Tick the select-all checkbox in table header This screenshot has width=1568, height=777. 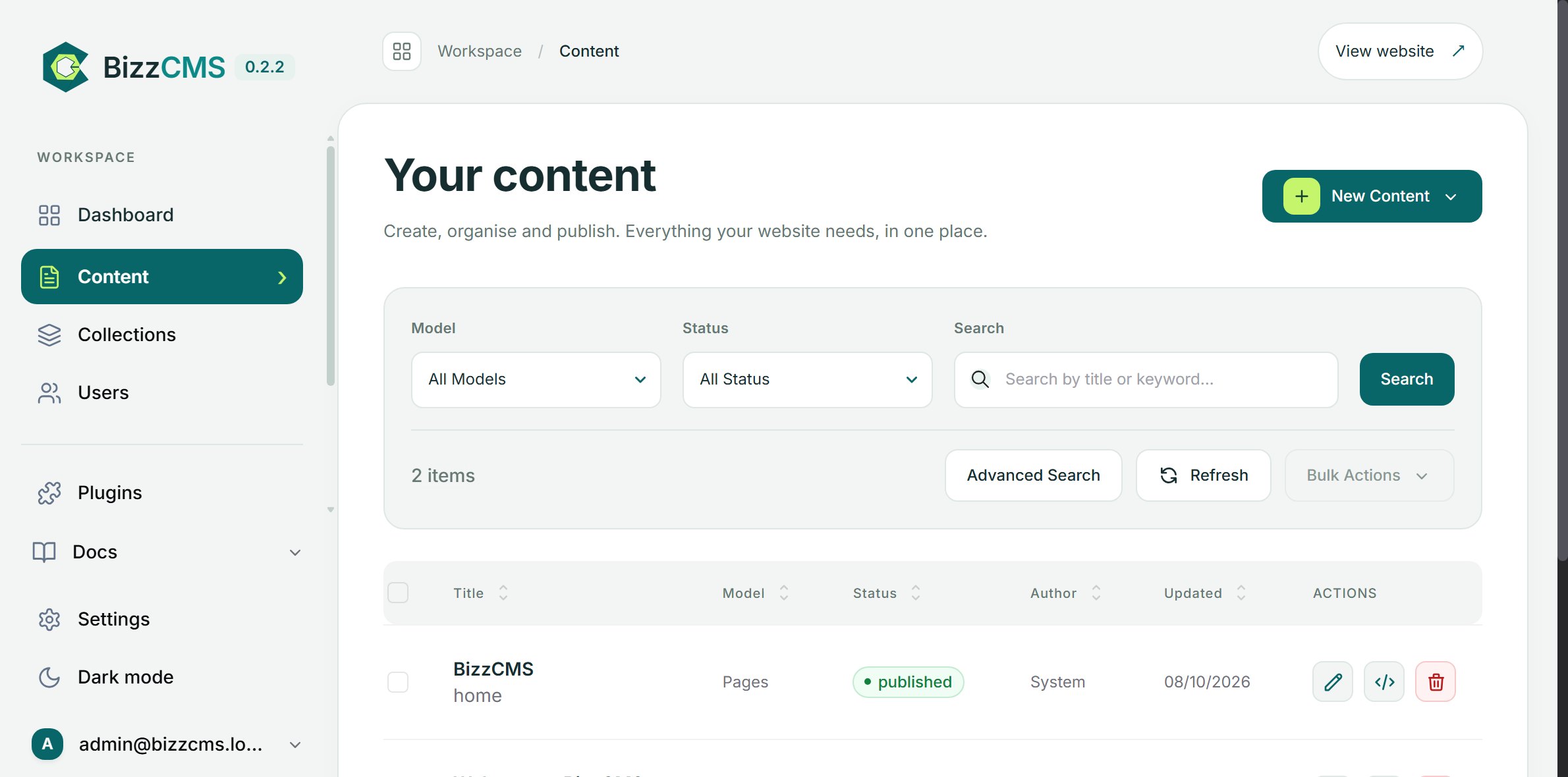point(398,593)
